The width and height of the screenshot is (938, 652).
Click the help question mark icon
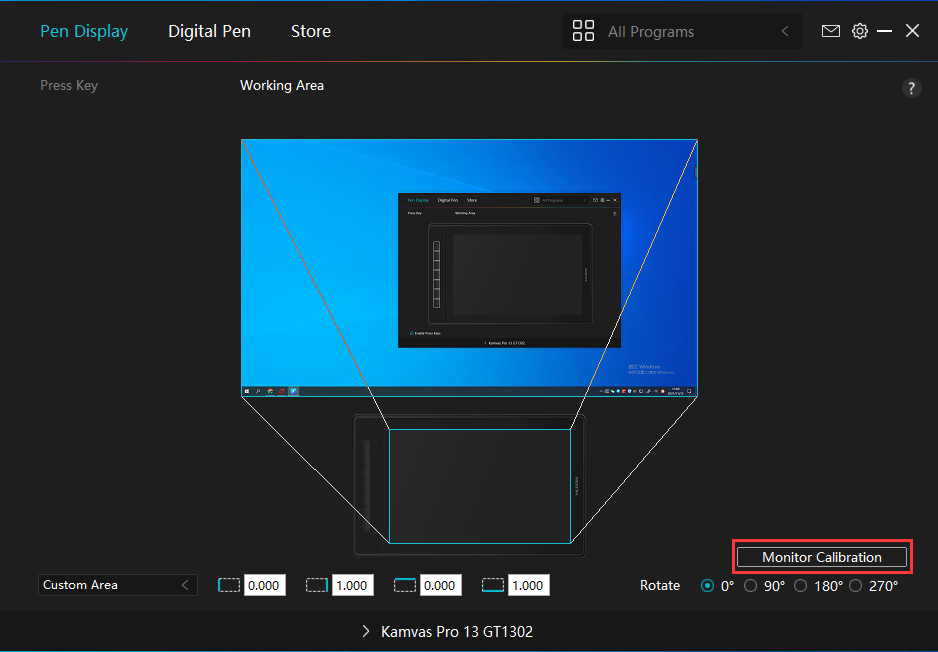[x=911, y=89]
